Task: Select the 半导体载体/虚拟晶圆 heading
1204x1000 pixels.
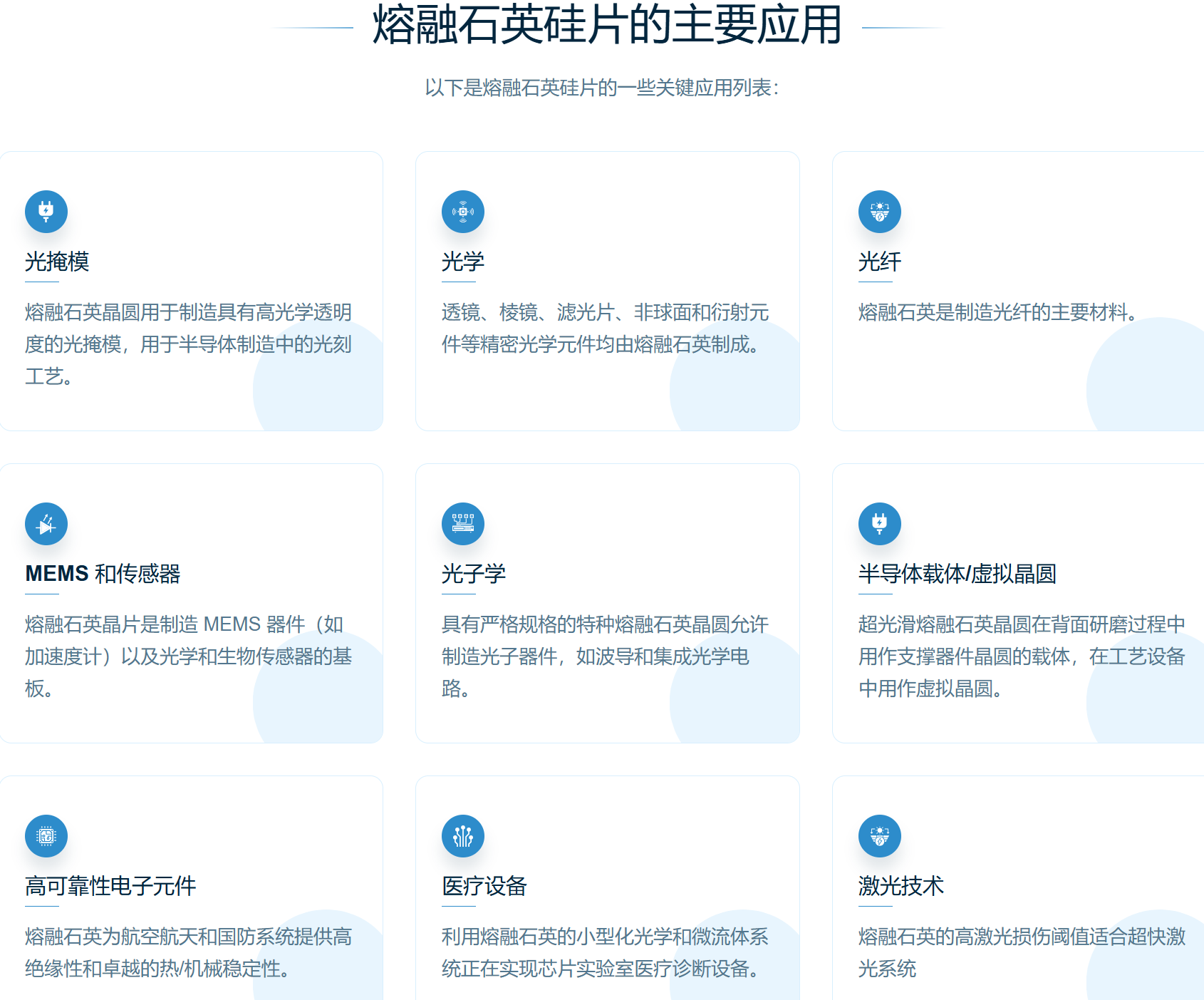Action: point(958,574)
